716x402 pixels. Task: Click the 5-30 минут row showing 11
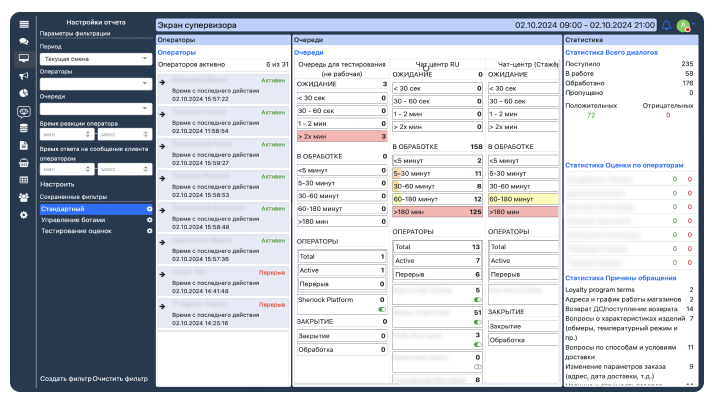437,173
